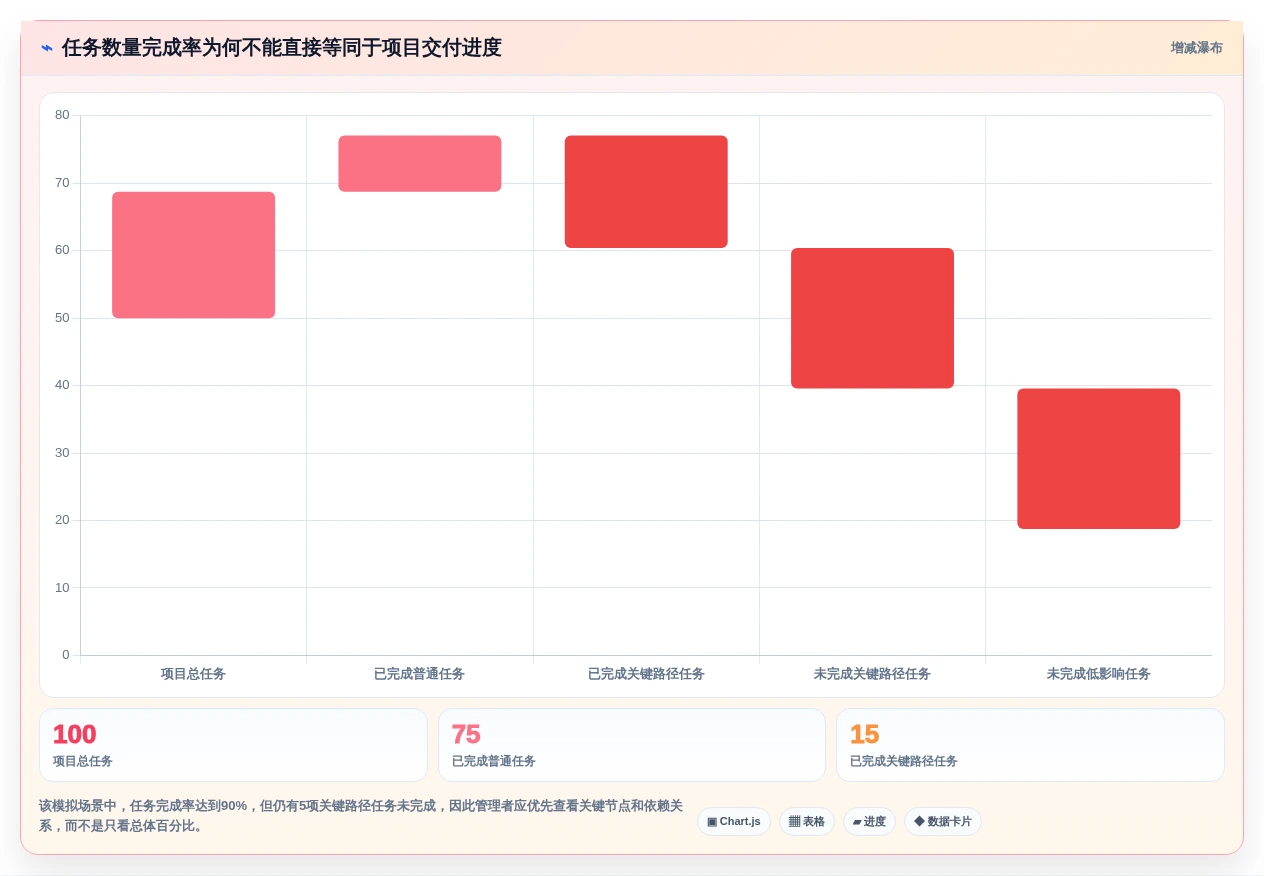The width and height of the screenshot is (1264, 876).
Task: Click x-axis label 未完成关键路径任务
Action: click(872, 674)
